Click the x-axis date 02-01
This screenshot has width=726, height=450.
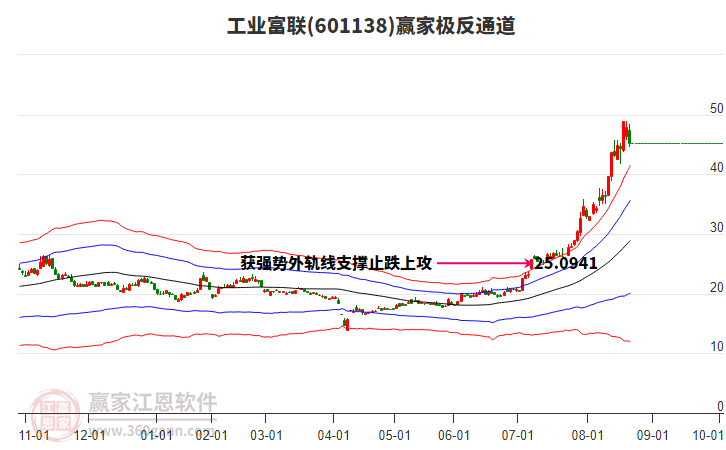click(211, 436)
